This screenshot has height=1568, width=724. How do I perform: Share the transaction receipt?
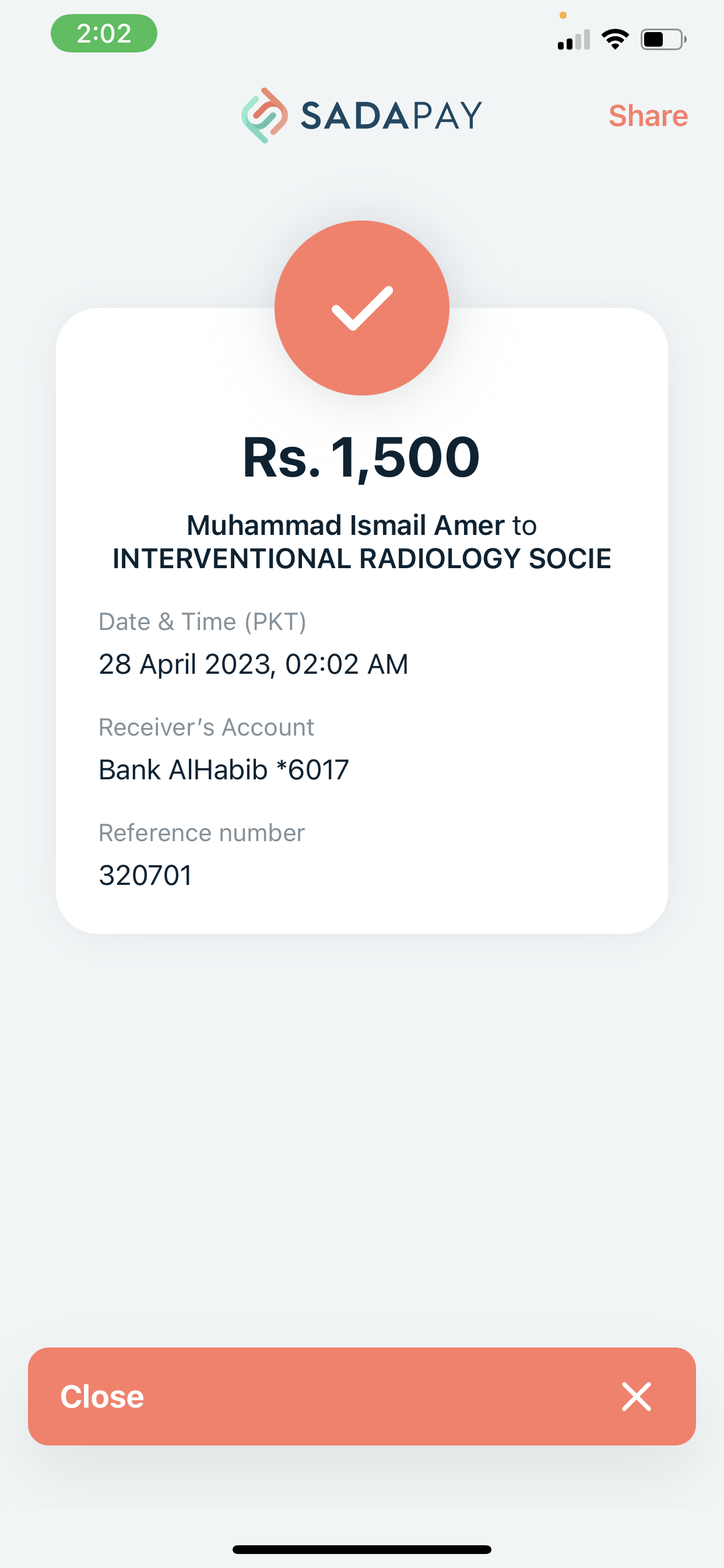(x=648, y=116)
